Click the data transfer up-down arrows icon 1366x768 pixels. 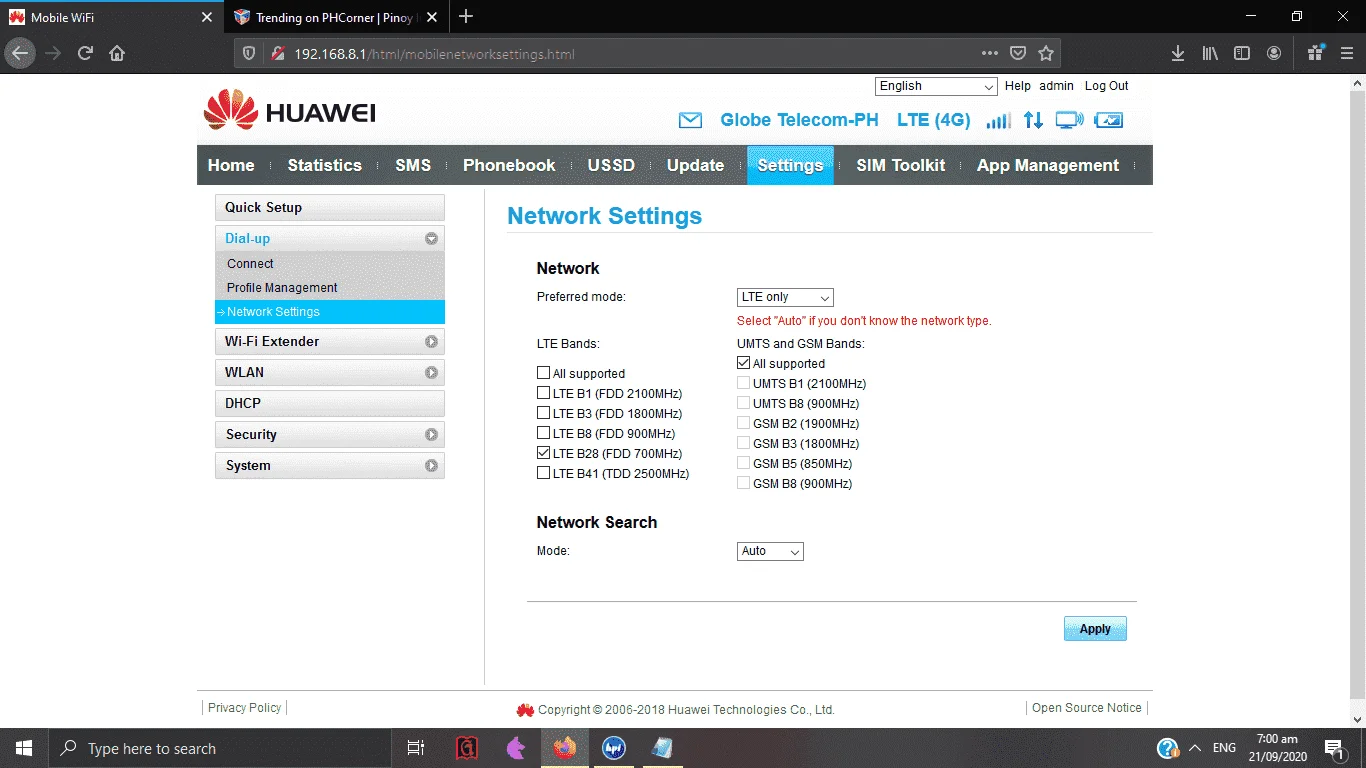click(1033, 120)
